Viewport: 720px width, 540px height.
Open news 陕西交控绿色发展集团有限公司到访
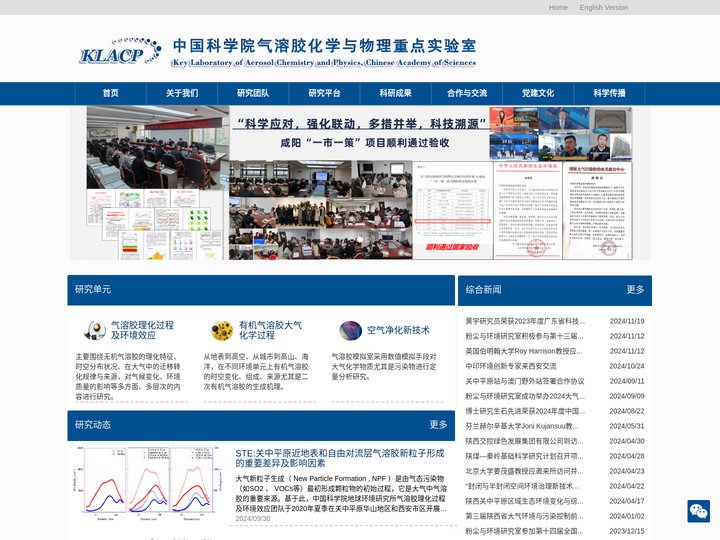point(524,441)
